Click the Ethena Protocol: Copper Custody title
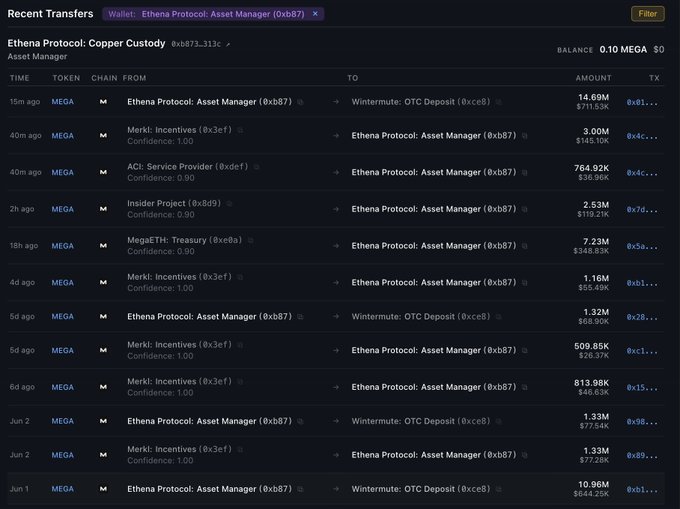Viewport: 680px width, 509px height. tap(86, 43)
